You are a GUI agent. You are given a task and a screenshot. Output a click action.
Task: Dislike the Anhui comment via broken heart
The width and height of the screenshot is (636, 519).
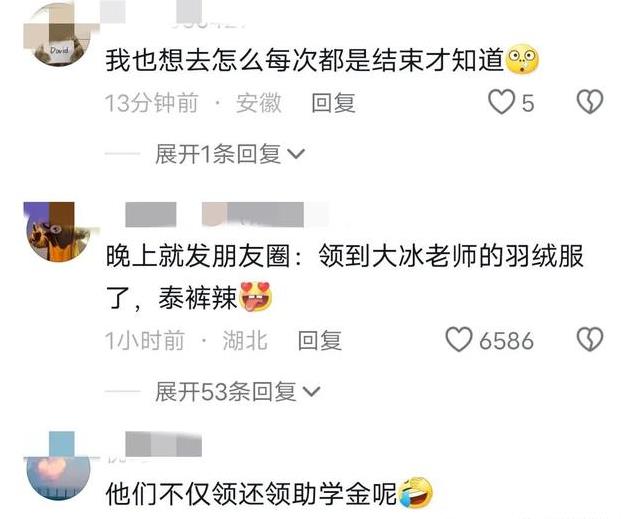590,101
